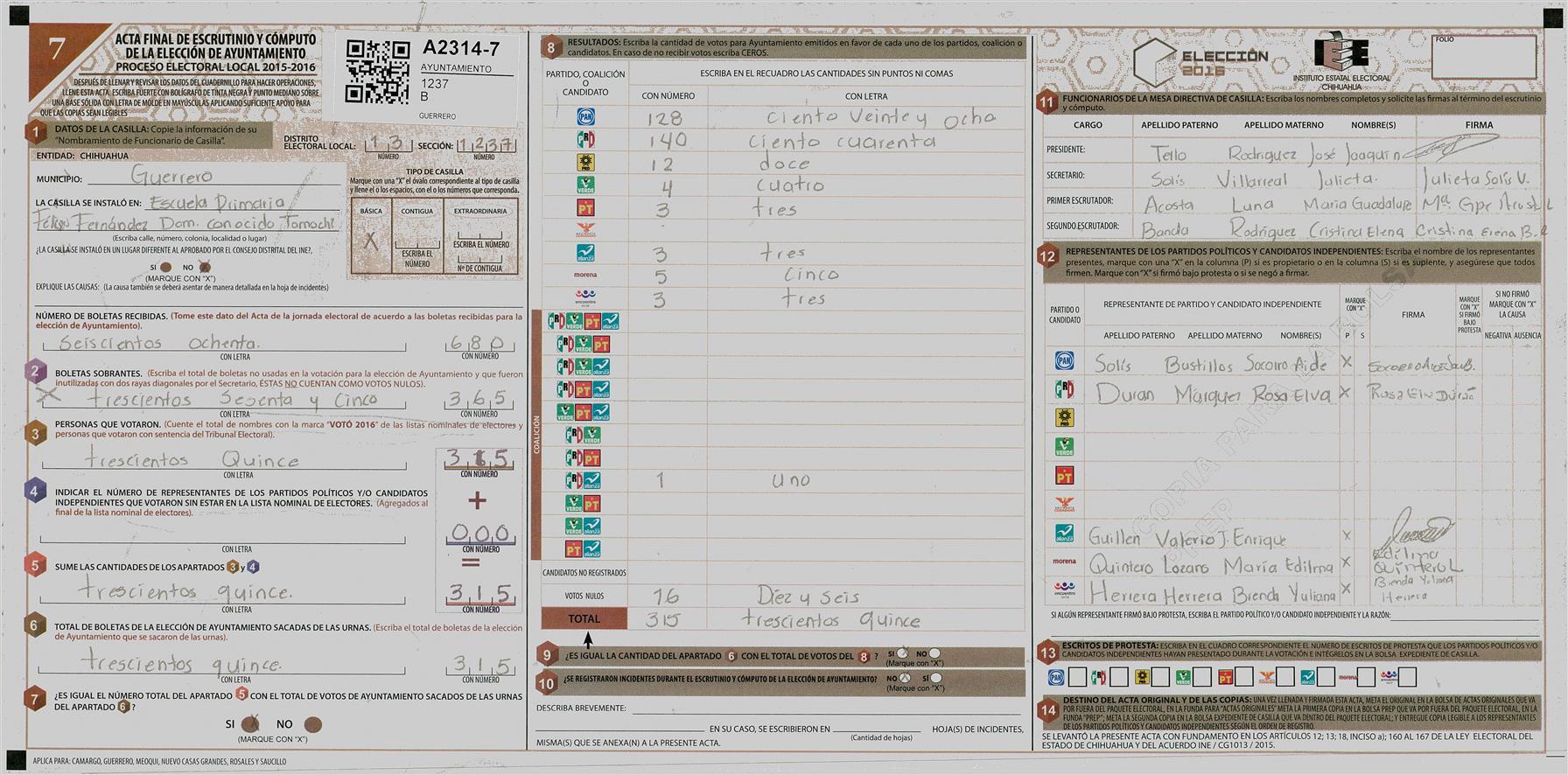
Task: Click the PRI logo beside 140 votes
Action: click(585, 140)
